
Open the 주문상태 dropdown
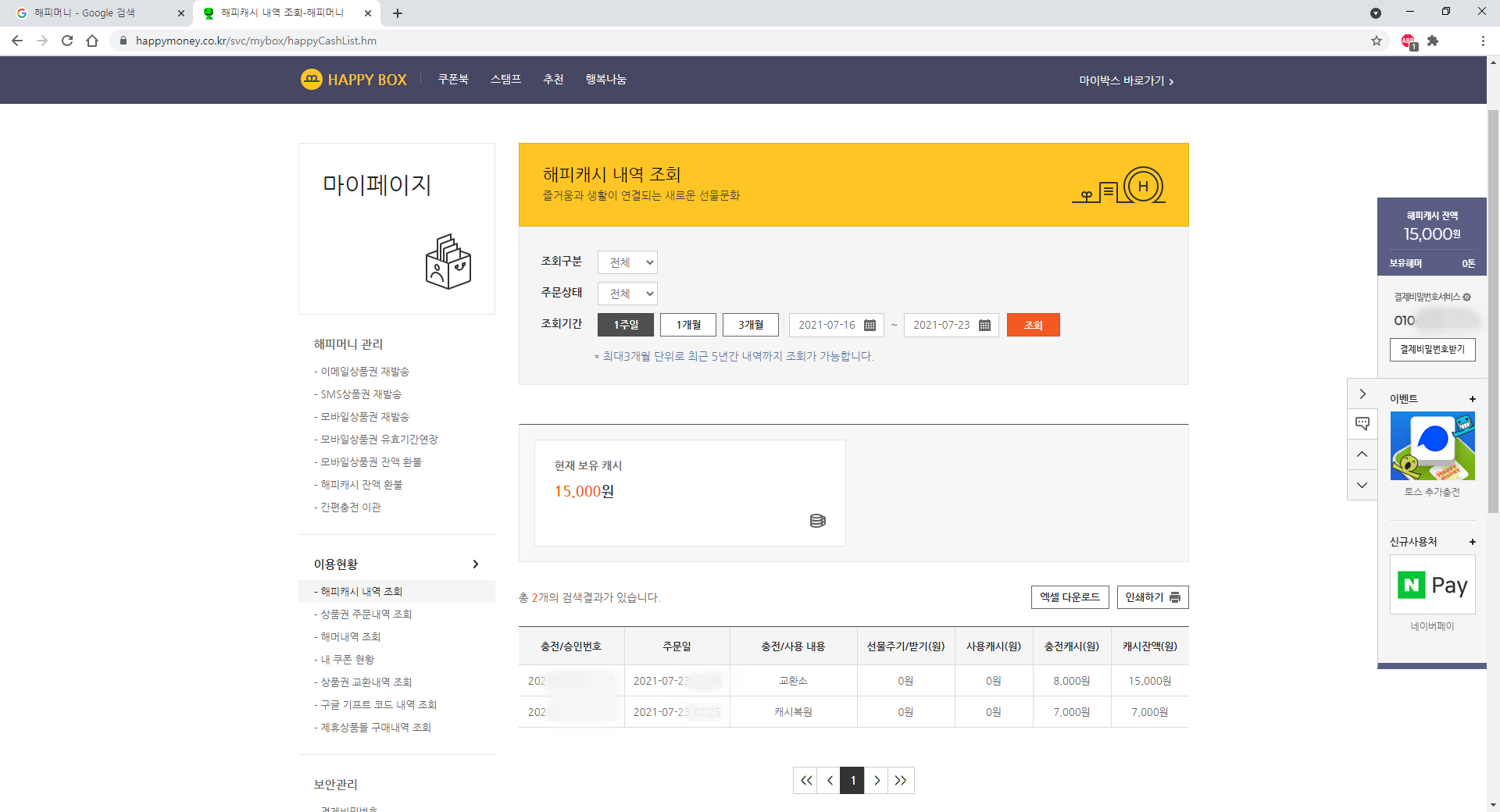pyautogui.click(x=627, y=294)
